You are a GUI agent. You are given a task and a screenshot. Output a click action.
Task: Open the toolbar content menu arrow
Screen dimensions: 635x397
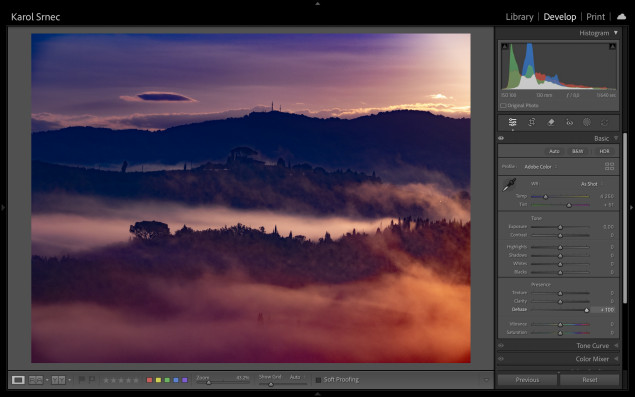(486, 380)
